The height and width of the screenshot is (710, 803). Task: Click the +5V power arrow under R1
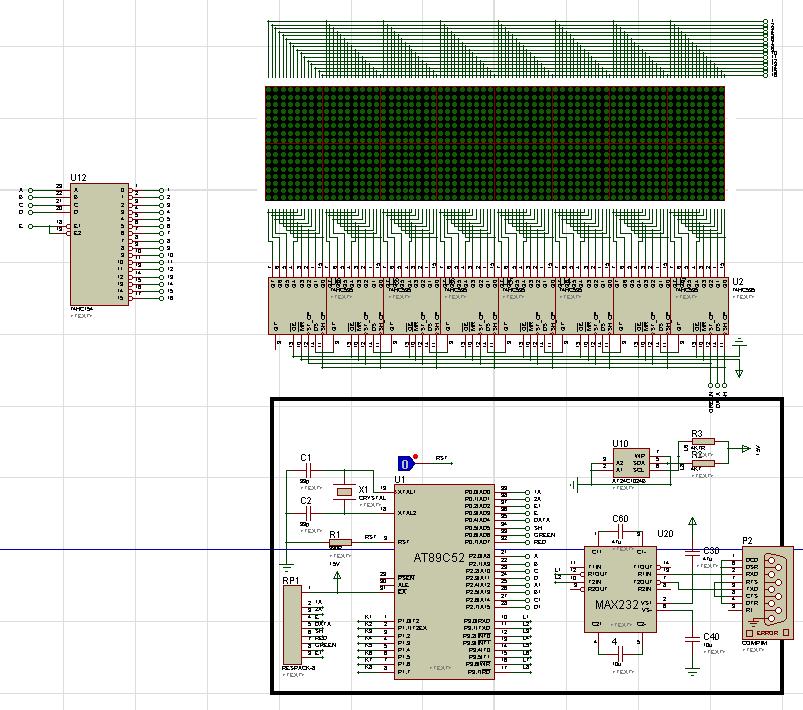click(x=337, y=576)
